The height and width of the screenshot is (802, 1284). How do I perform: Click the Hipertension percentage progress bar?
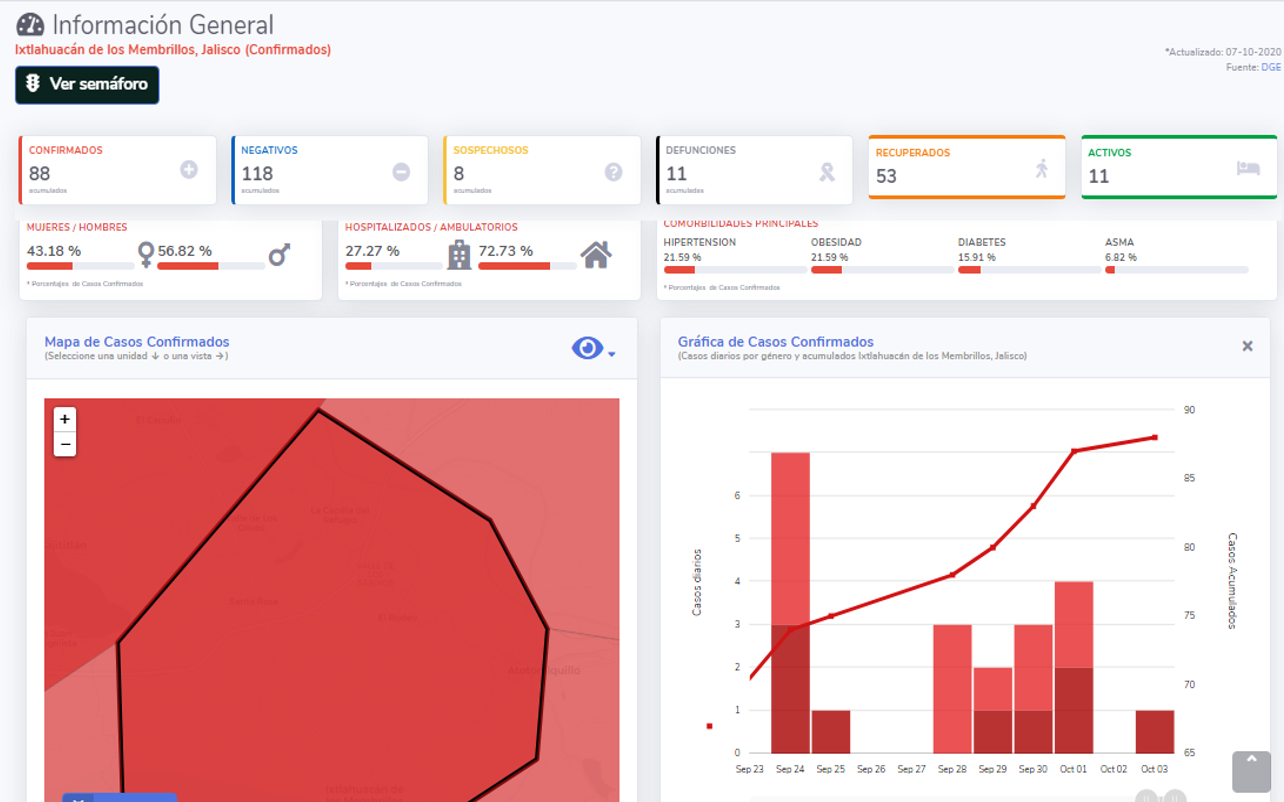tap(735, 270)
